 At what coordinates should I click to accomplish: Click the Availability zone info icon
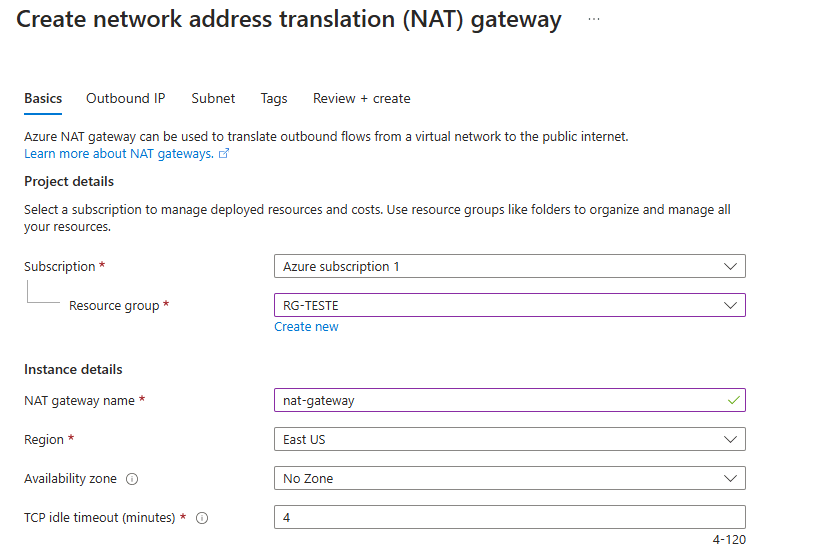tap(132, 479)
